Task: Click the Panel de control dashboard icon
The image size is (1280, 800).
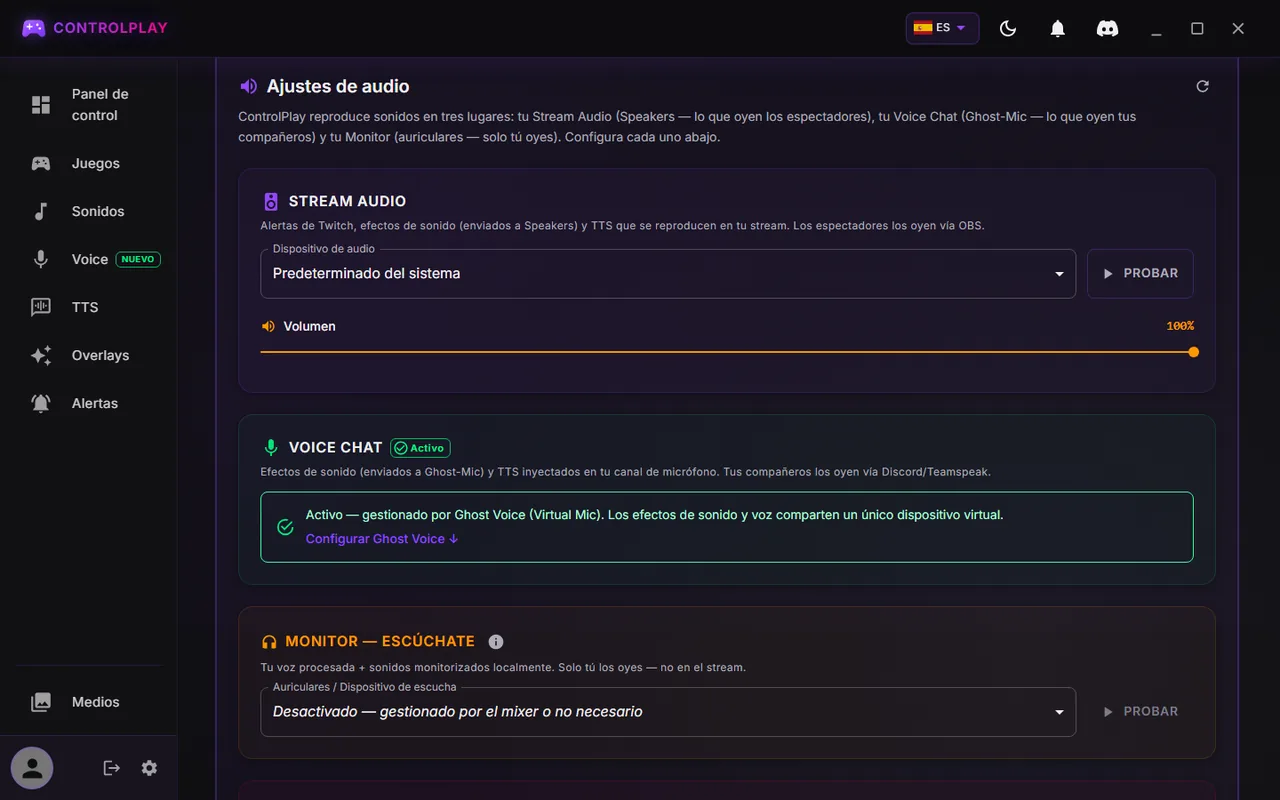Action: pyautogui.click(x=41, y=105)
